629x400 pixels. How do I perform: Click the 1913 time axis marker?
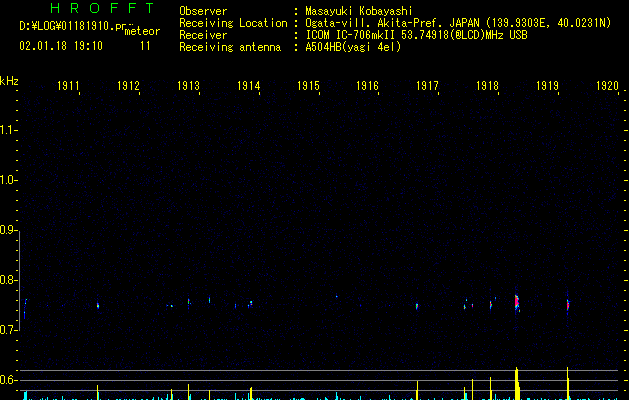[x=188, y=86]
